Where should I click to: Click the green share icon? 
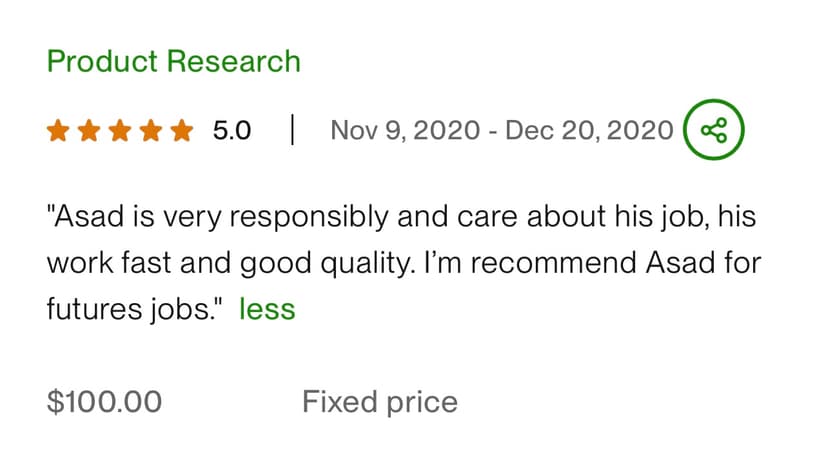point(714,131)
